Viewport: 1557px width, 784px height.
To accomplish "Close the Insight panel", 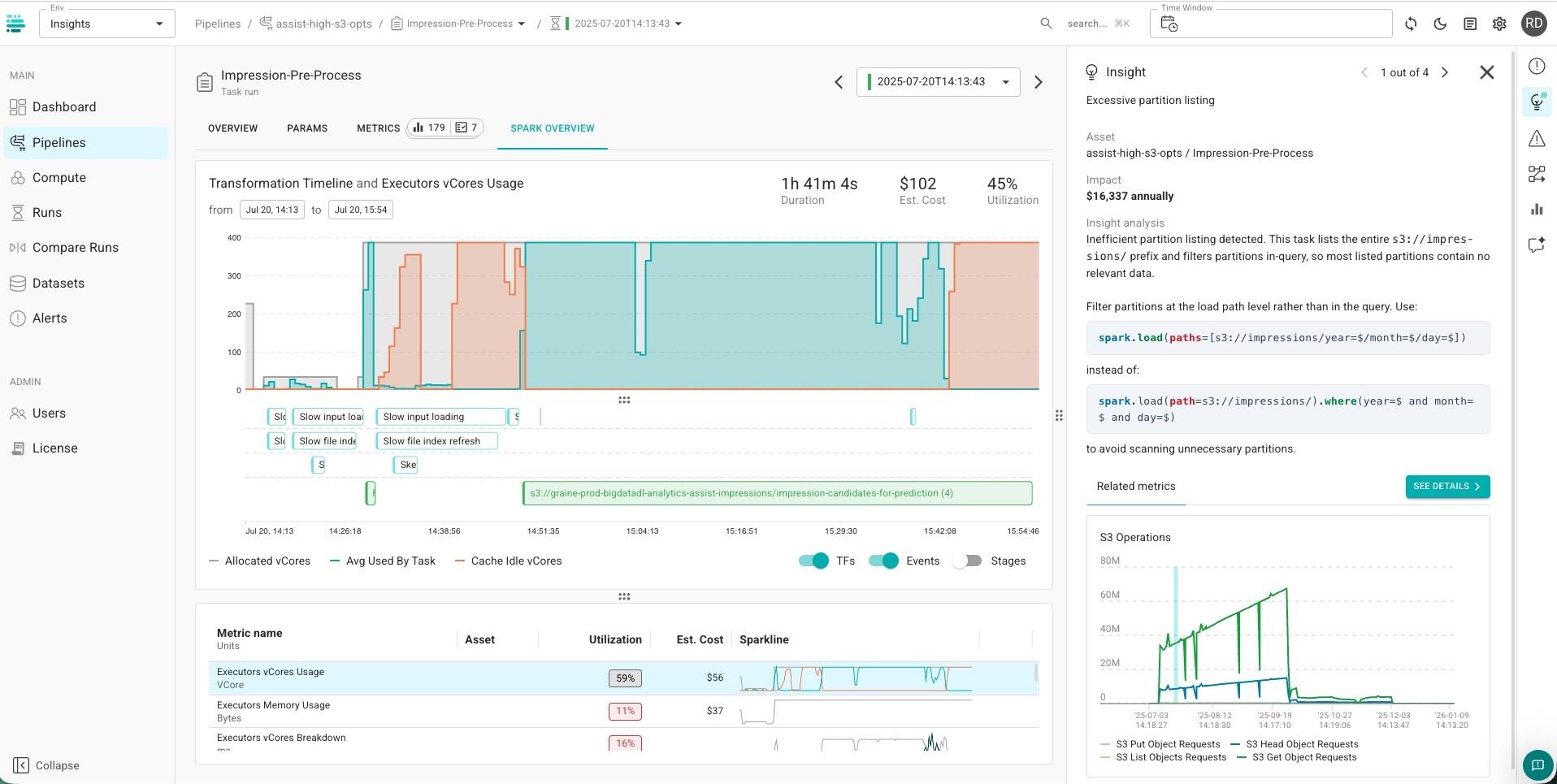I will [1487, 72].
